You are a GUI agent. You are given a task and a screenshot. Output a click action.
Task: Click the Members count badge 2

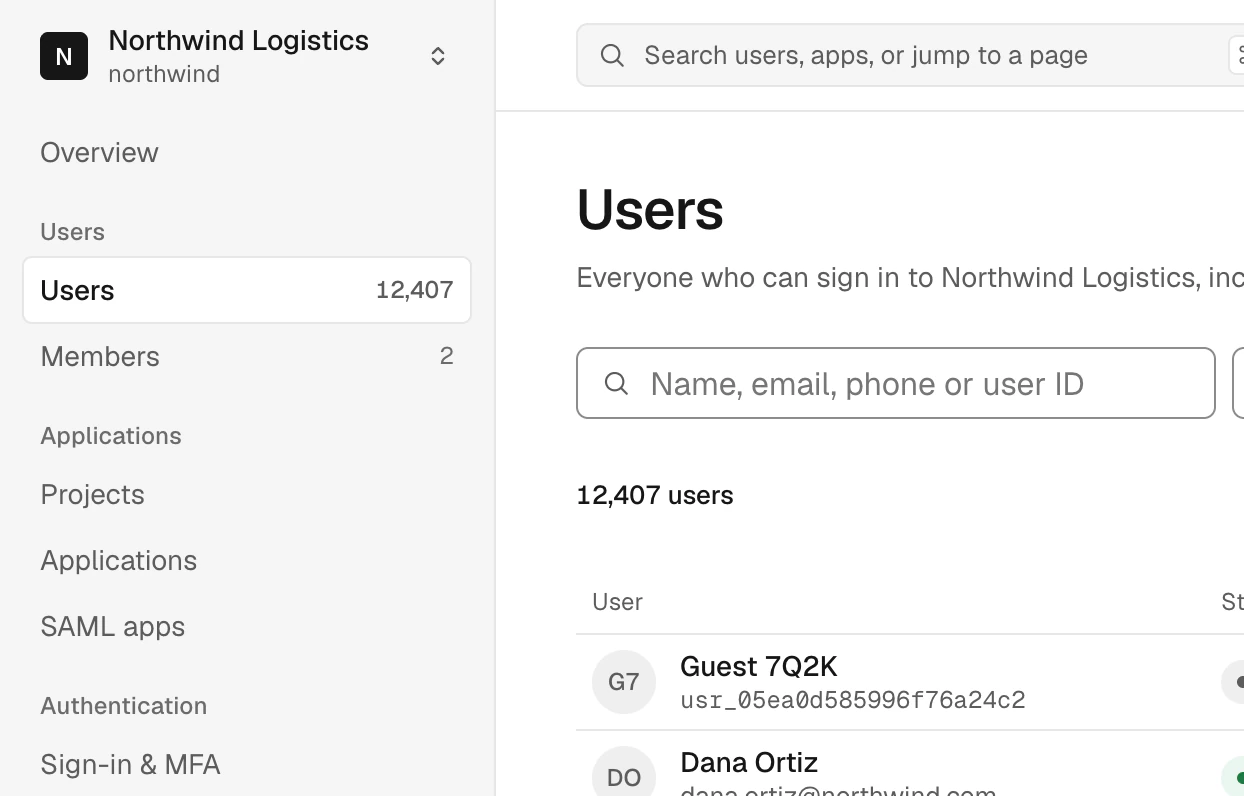click(x=447, y=356)
